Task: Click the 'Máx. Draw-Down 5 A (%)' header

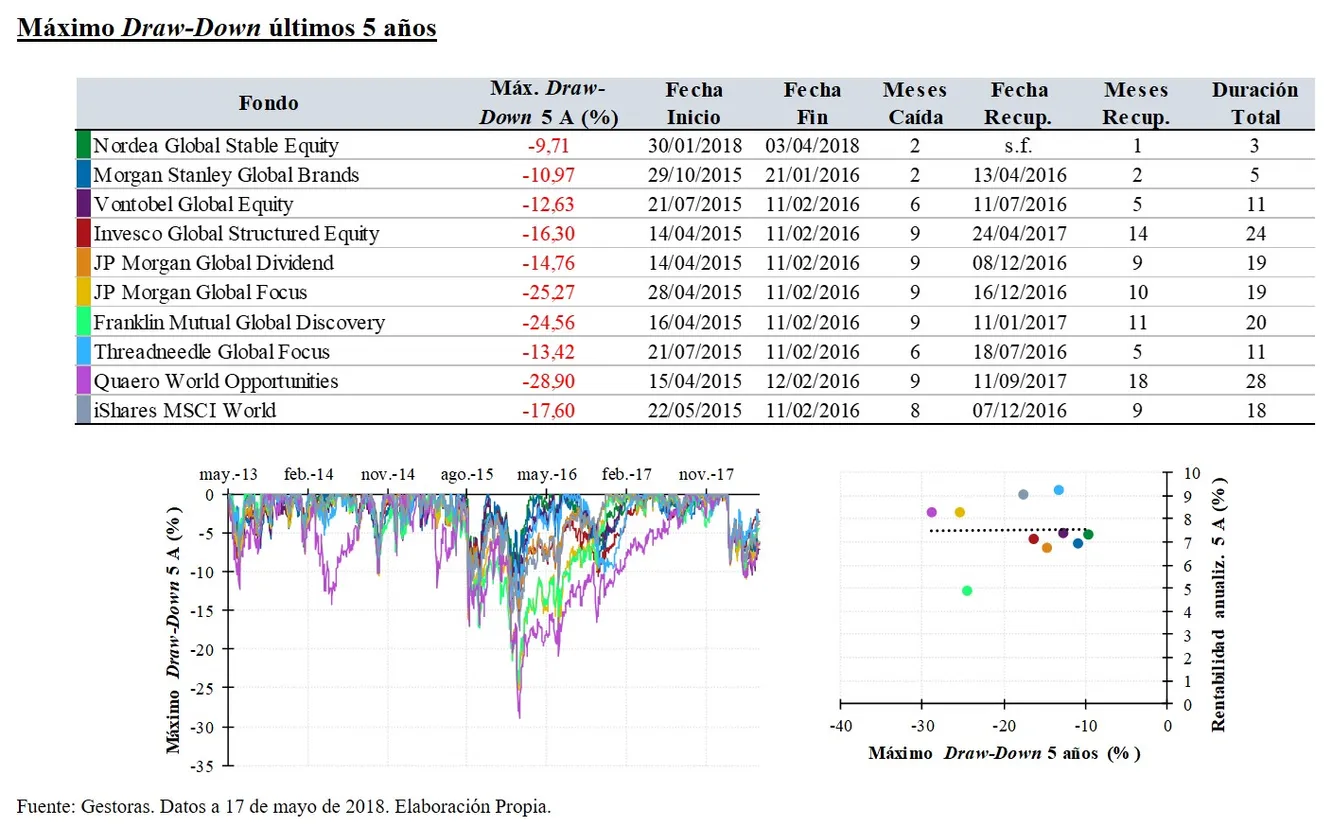Action: coord(549,103)
